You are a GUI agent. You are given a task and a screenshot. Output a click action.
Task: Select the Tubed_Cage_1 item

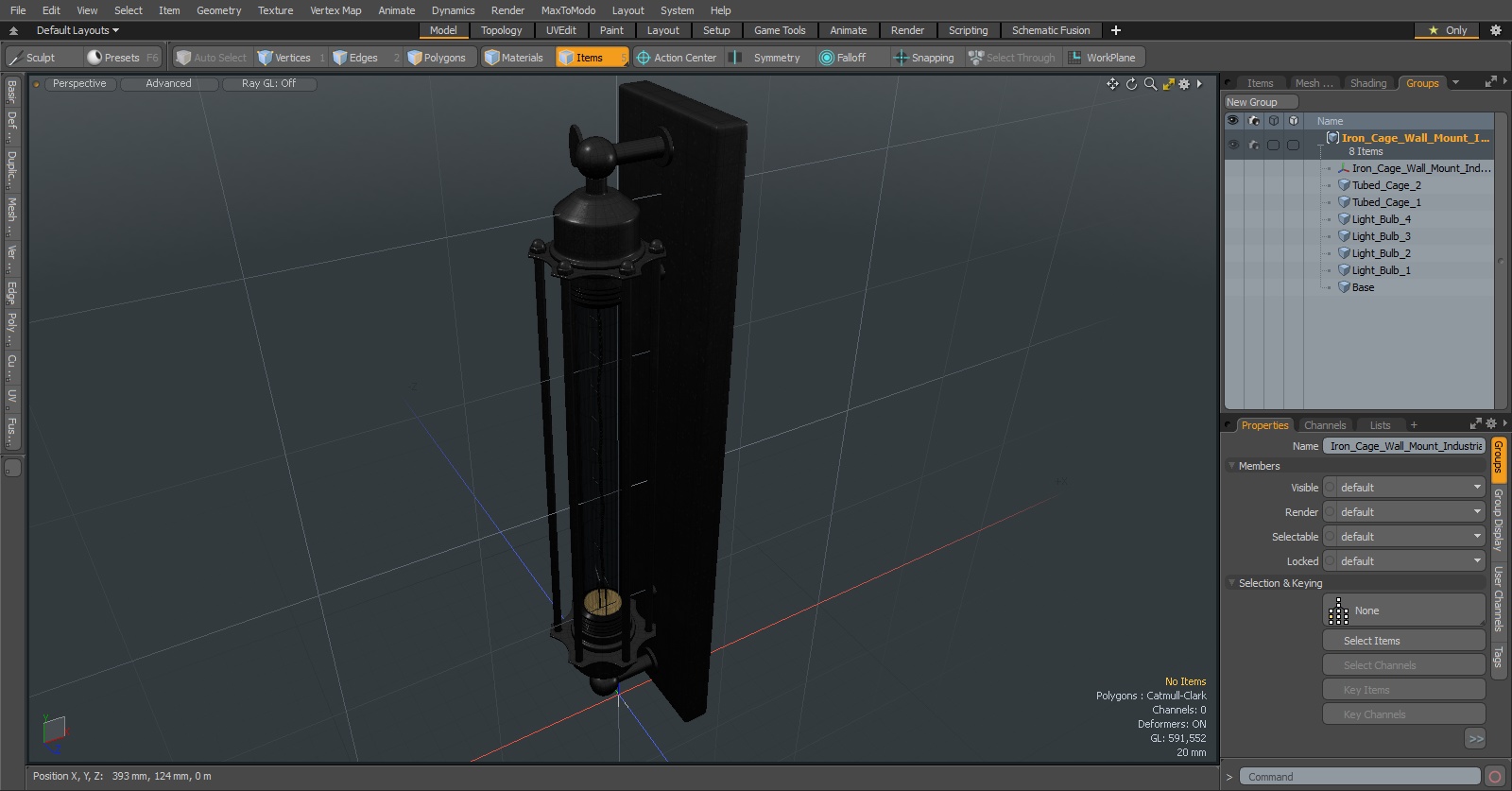pos(1386,202)
